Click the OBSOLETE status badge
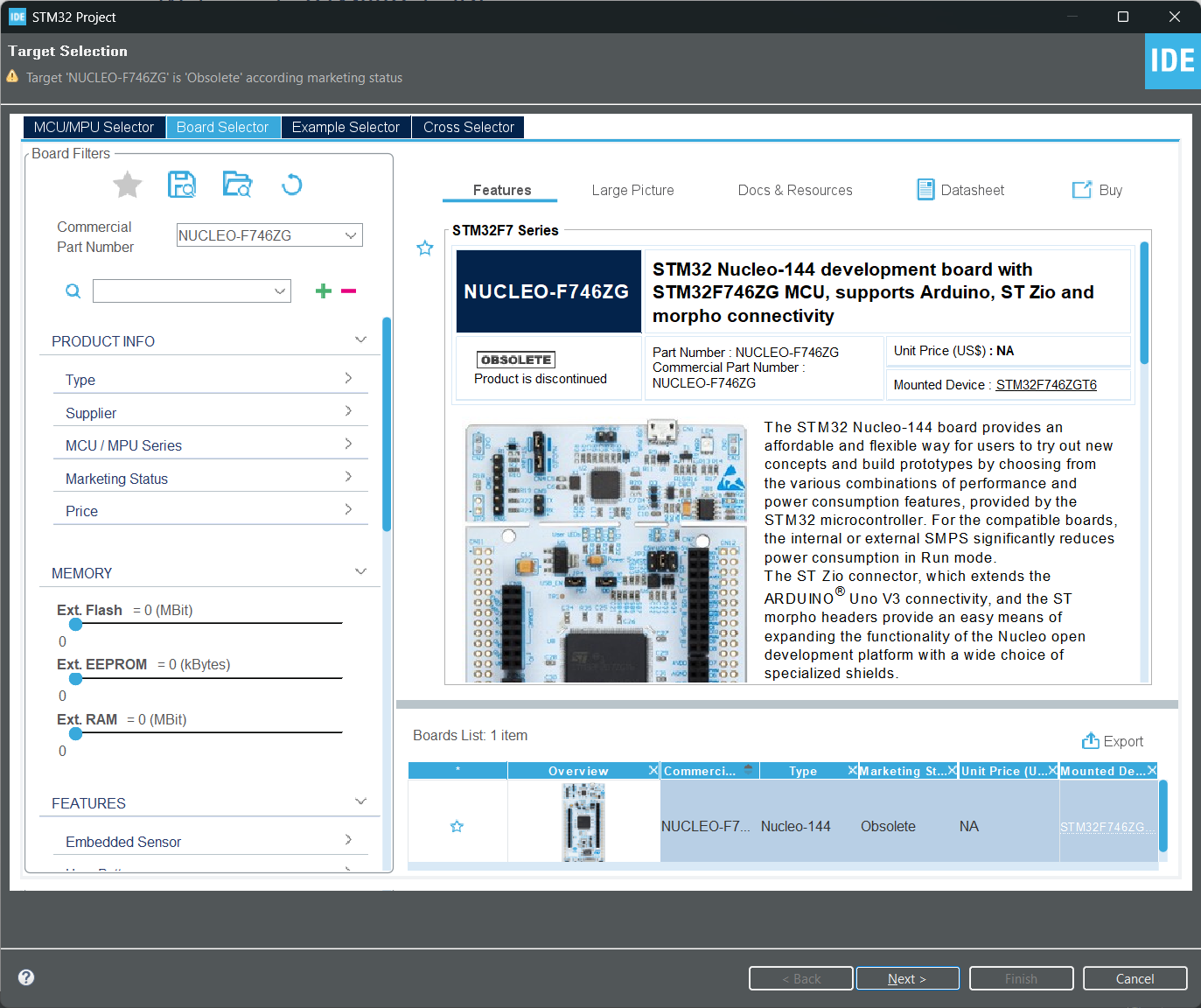This screenshot has height=1008, width=1201. (516, 360)
